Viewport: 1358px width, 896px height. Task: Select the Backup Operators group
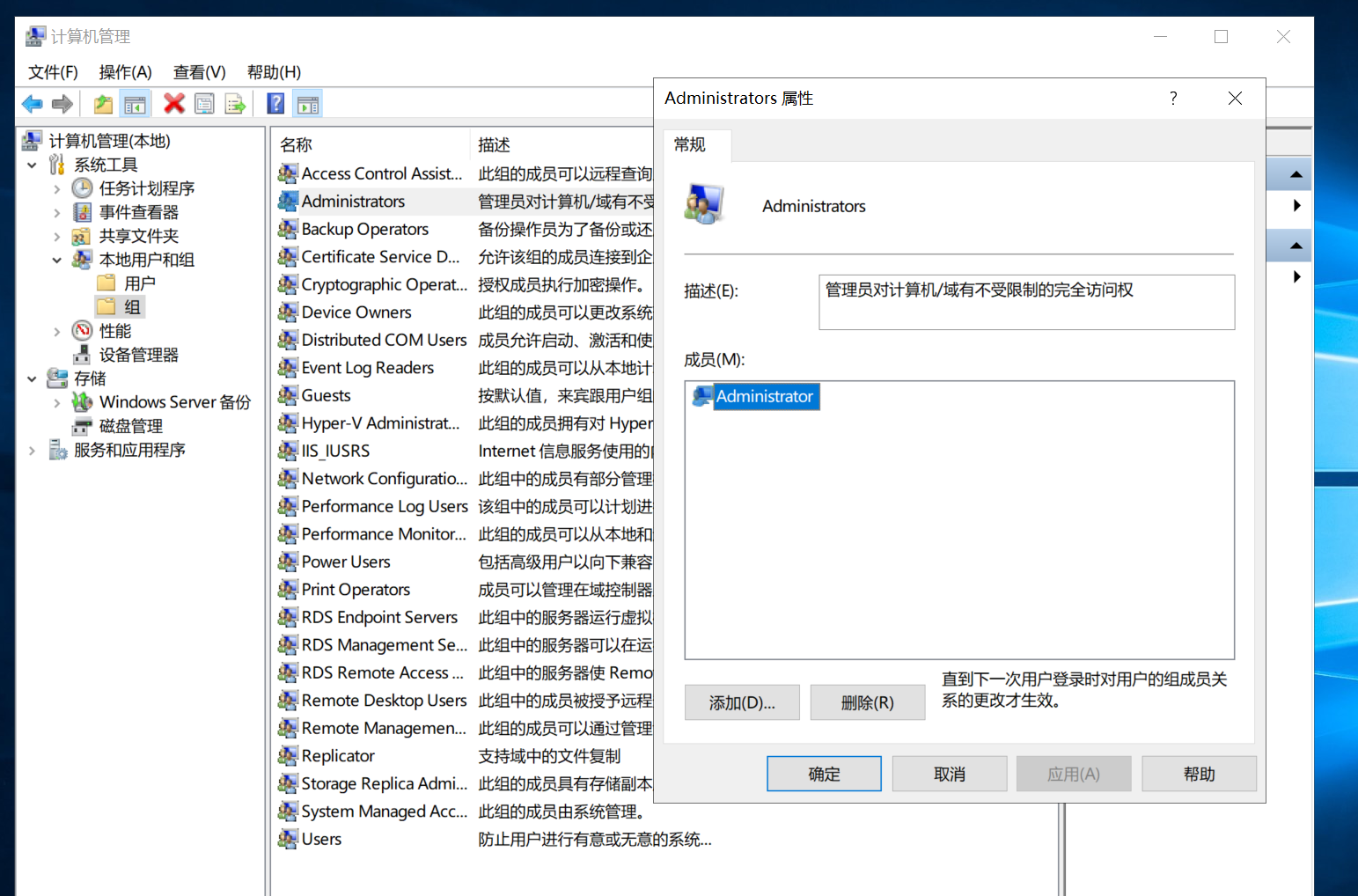(x=364, y=229)
